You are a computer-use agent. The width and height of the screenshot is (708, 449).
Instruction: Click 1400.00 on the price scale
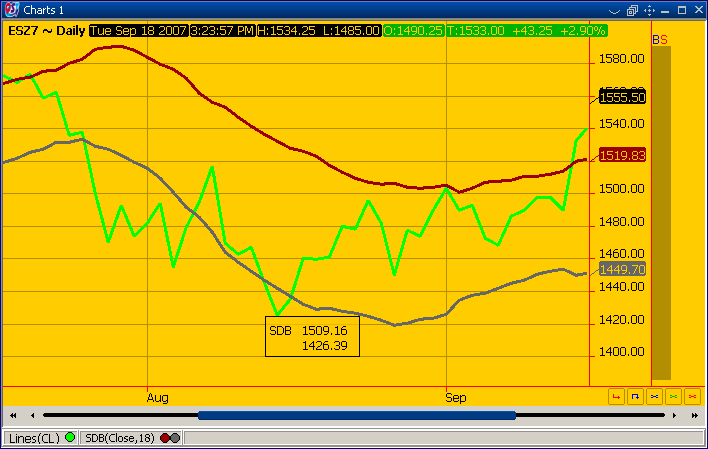coord(621,352)
